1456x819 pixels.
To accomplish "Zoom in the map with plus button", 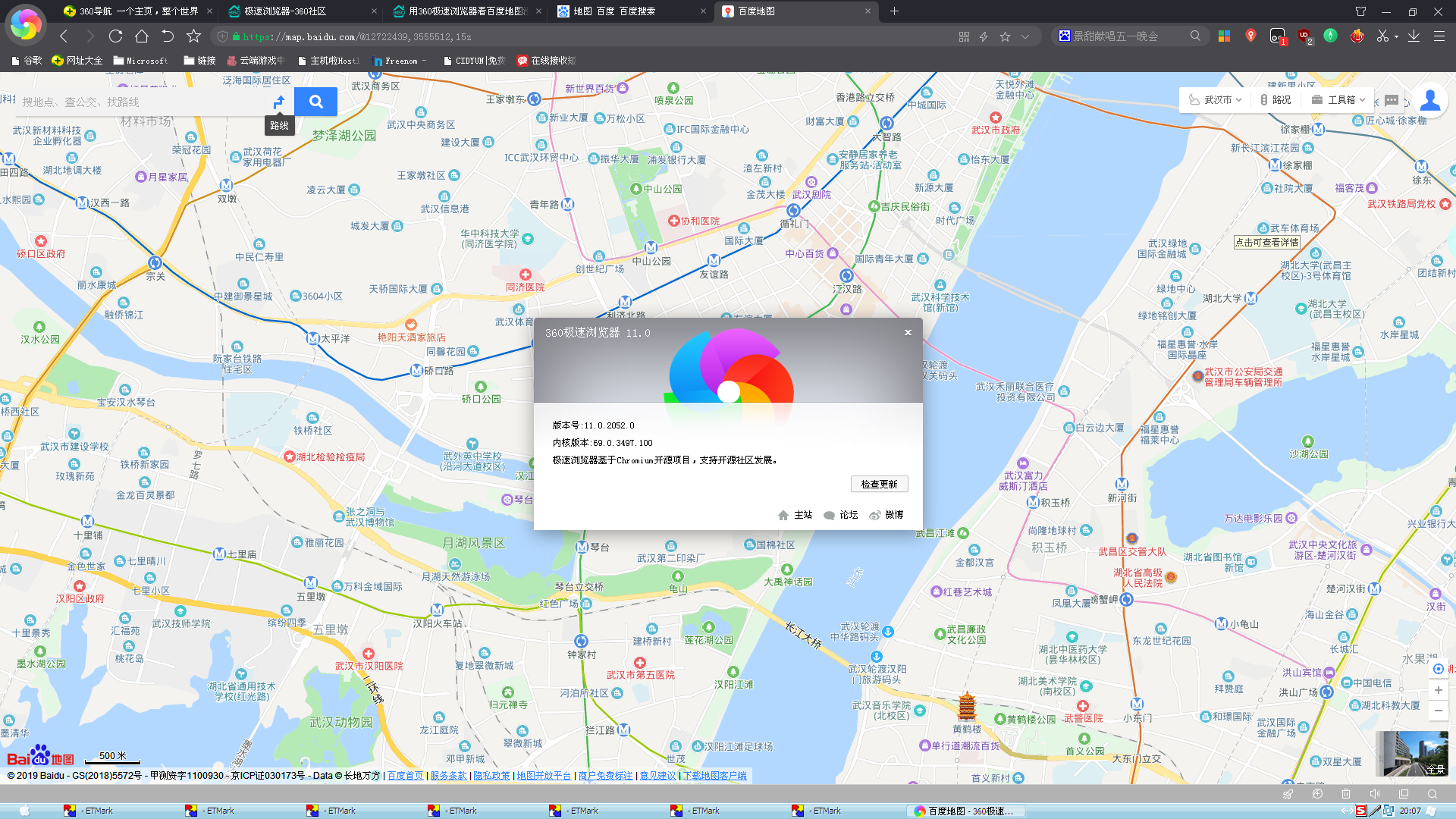I will [1438, 690].
